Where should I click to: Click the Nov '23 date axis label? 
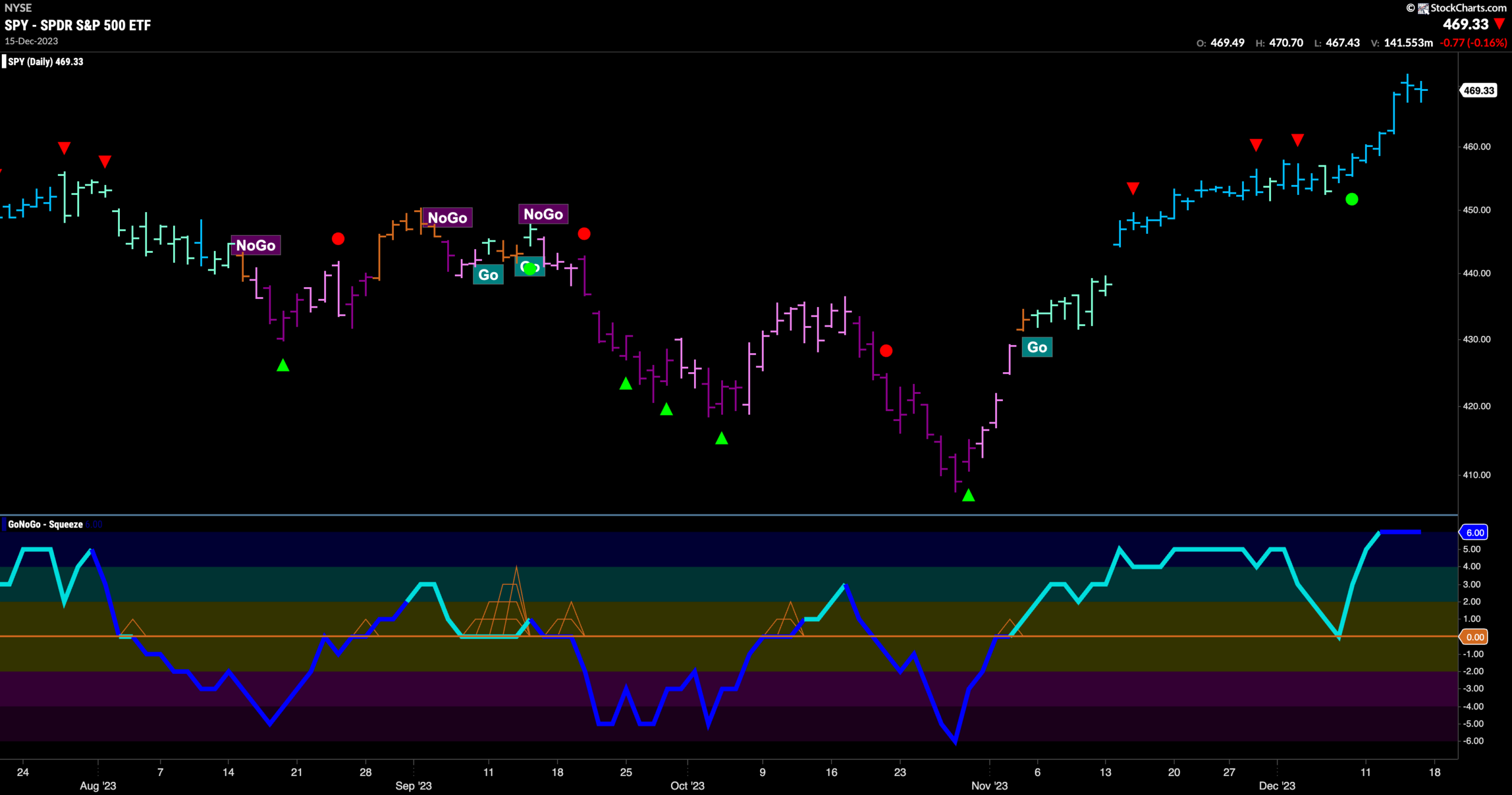pyautogui.click(x=989, y=786)
